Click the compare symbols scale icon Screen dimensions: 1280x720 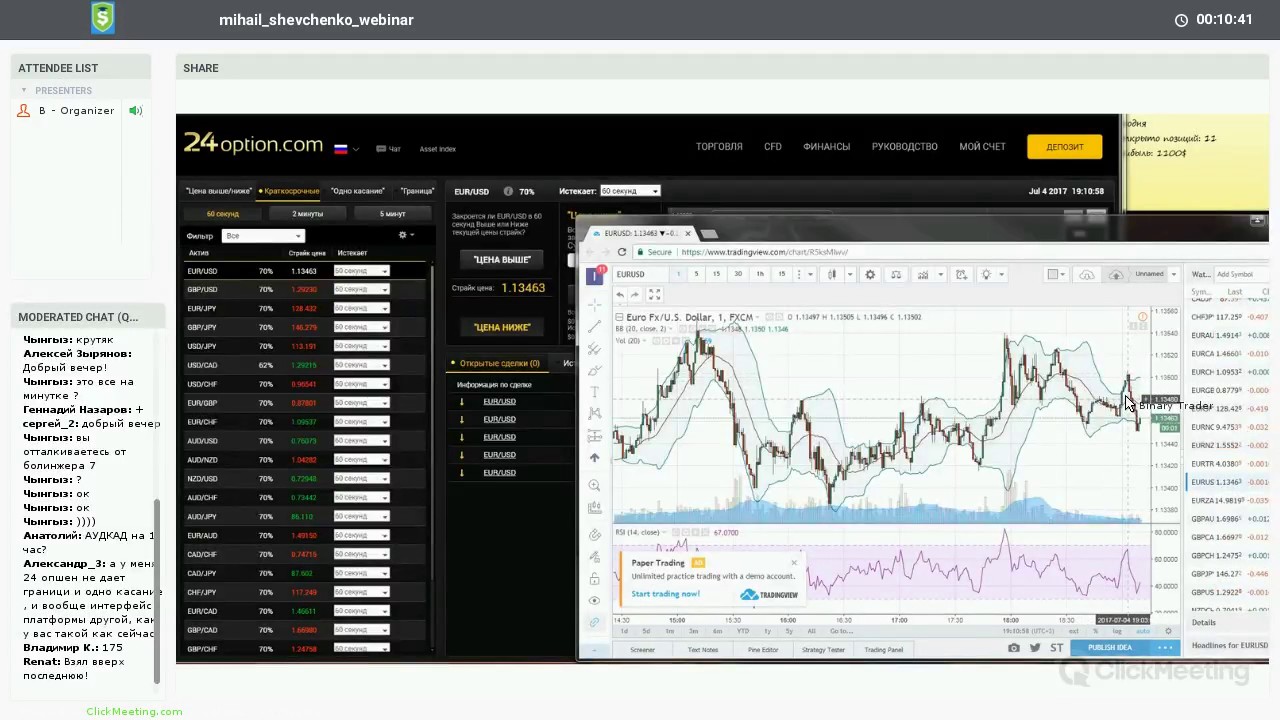[x=896, y=274]
